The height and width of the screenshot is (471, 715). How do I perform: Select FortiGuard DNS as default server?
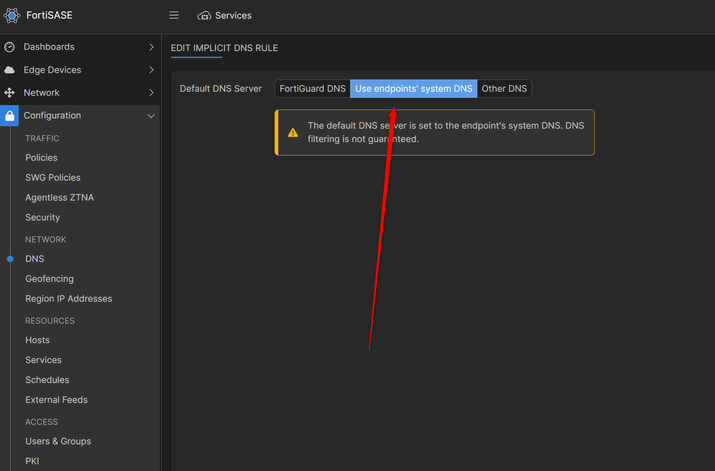click(x=312, y=89)
